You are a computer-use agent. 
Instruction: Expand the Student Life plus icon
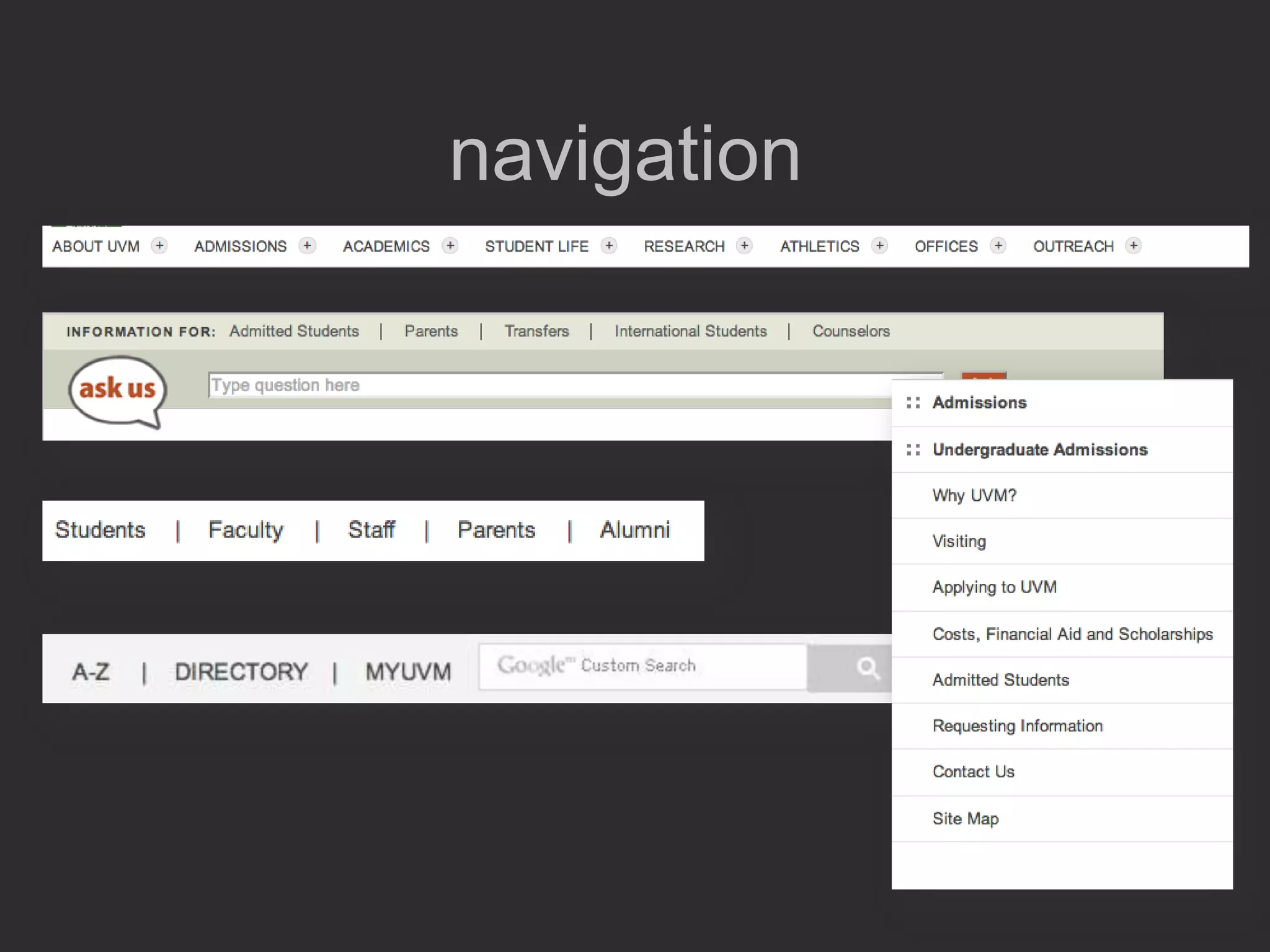609,246
